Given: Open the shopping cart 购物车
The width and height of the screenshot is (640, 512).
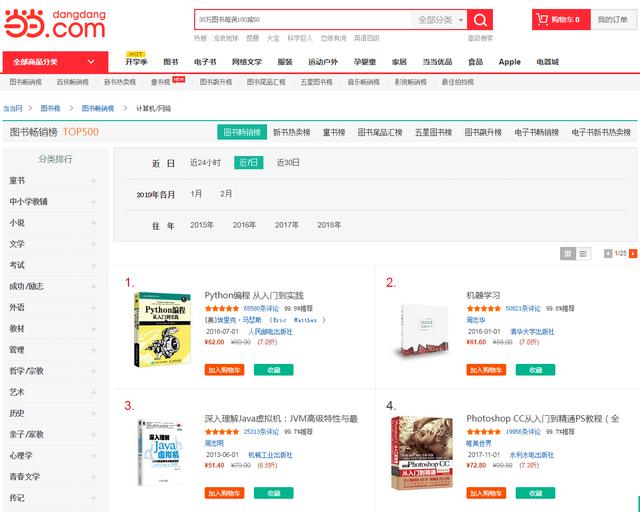Looking at the screenshot, I should 561,20.
